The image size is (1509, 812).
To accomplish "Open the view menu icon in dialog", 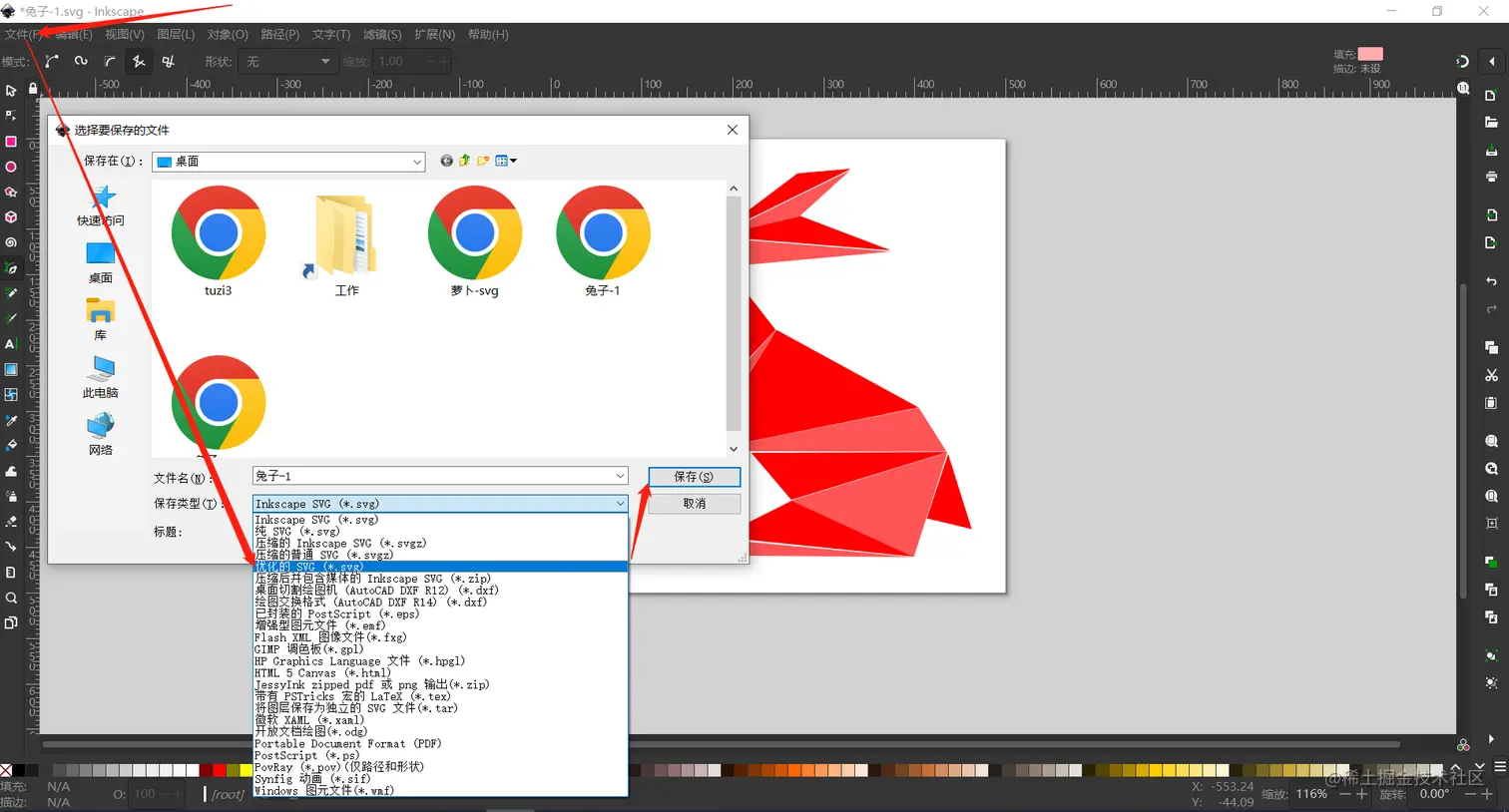I will (506, 161).
